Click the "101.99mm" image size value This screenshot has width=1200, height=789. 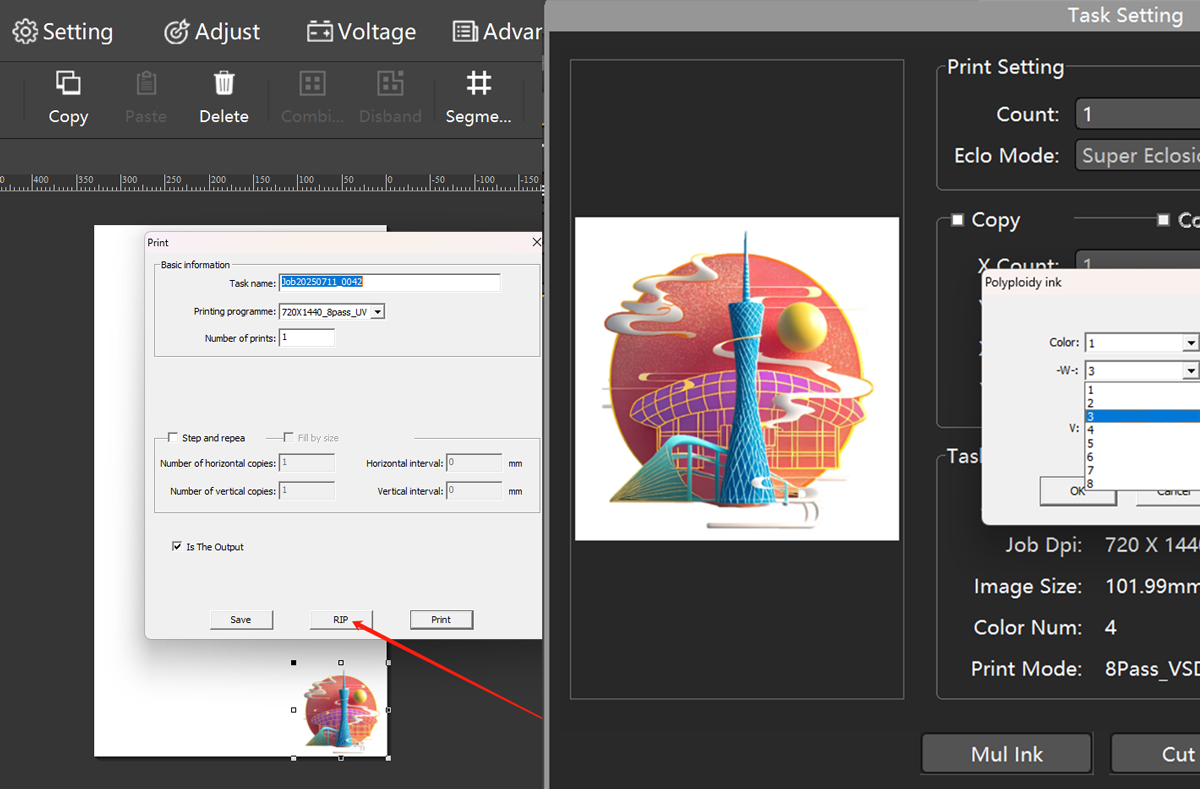point(1152,586)
